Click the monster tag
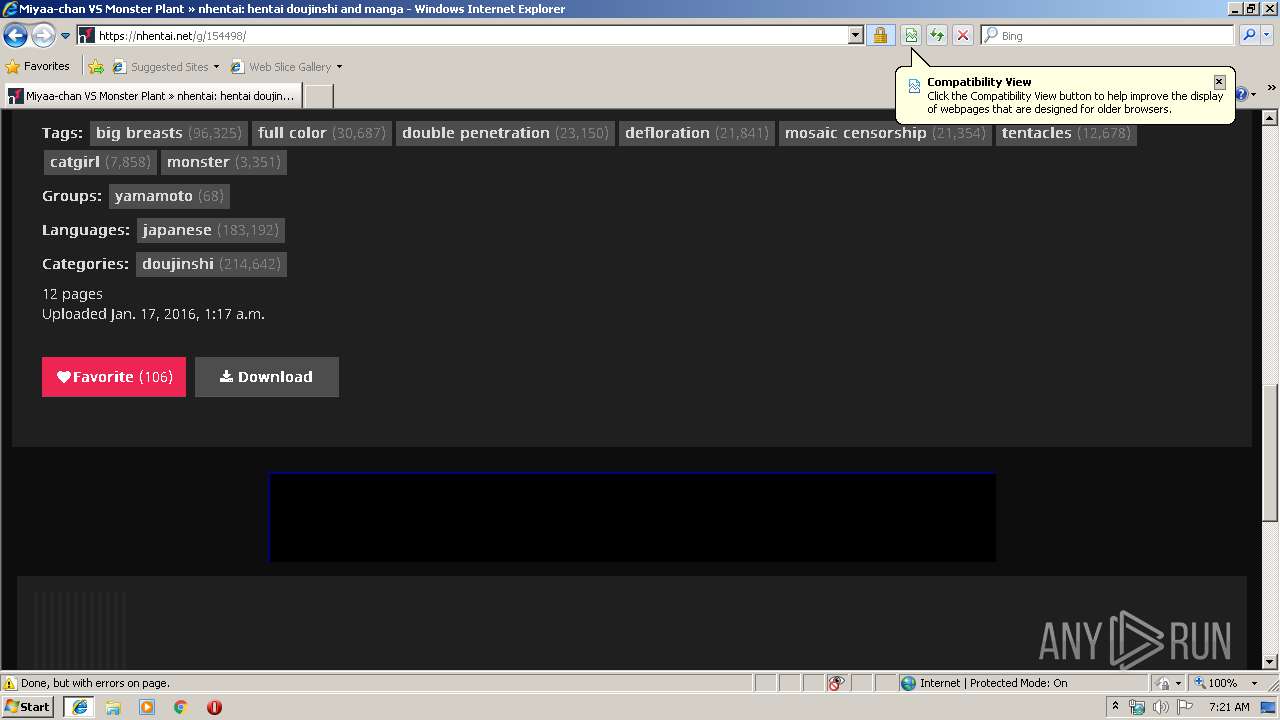 [x=224, y=162]
